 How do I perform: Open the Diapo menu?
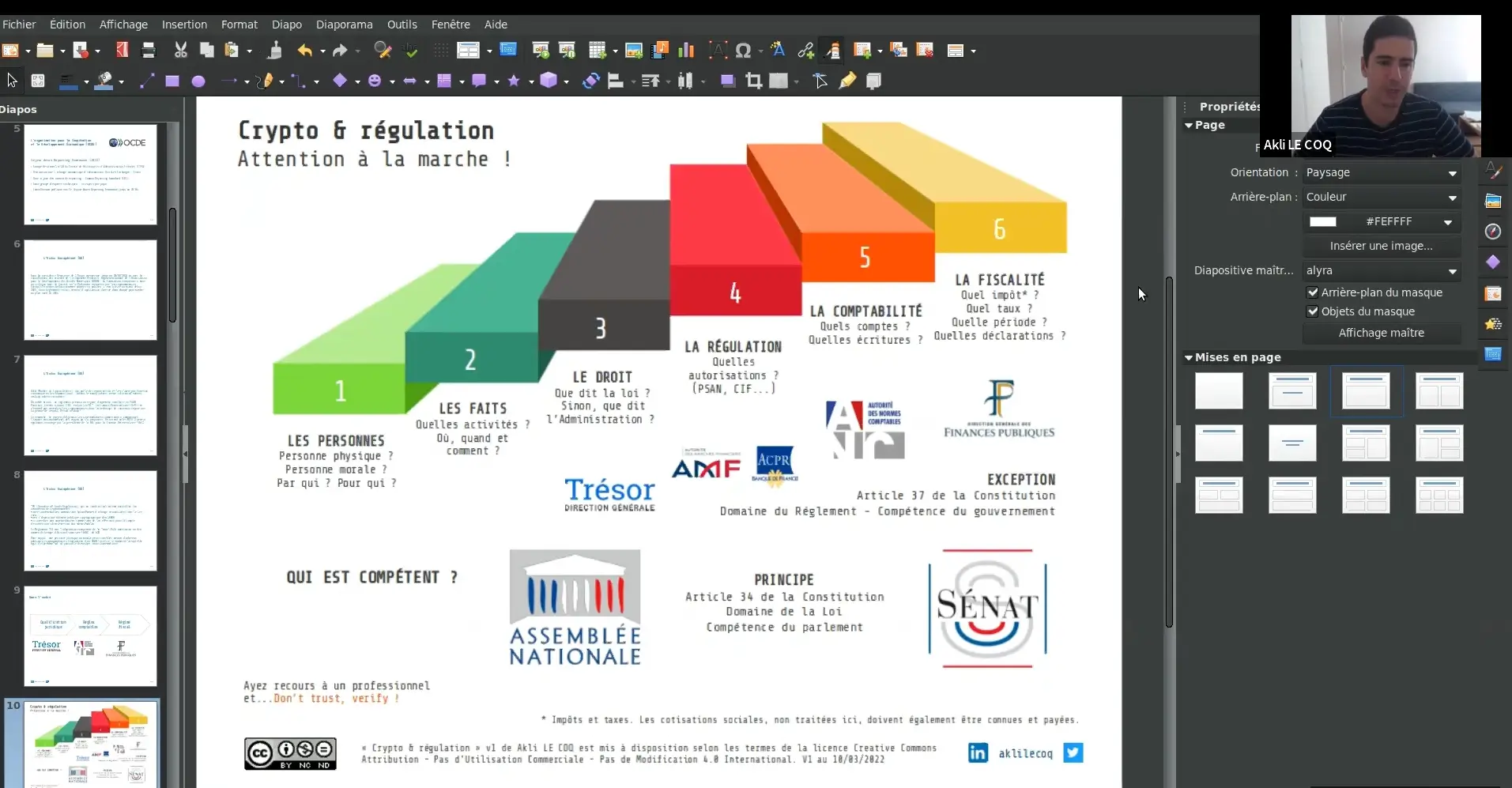[286, 25]
